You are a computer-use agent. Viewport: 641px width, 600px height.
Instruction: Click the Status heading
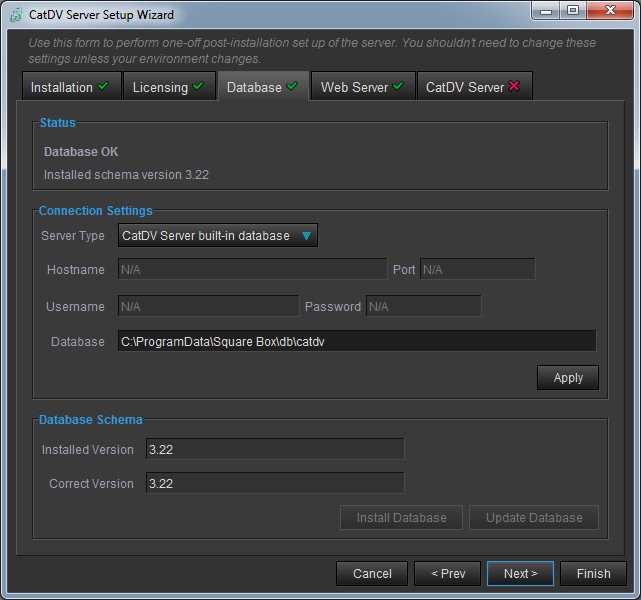(x=58, y=123)
